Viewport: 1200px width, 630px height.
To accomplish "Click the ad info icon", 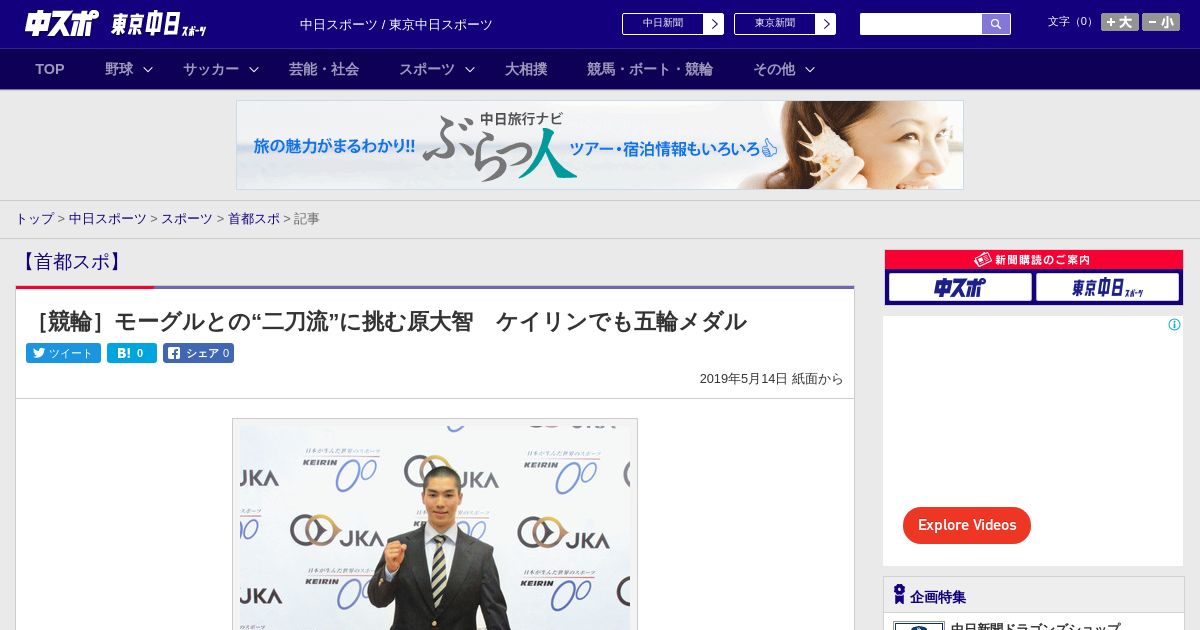I will point(1174,325).
